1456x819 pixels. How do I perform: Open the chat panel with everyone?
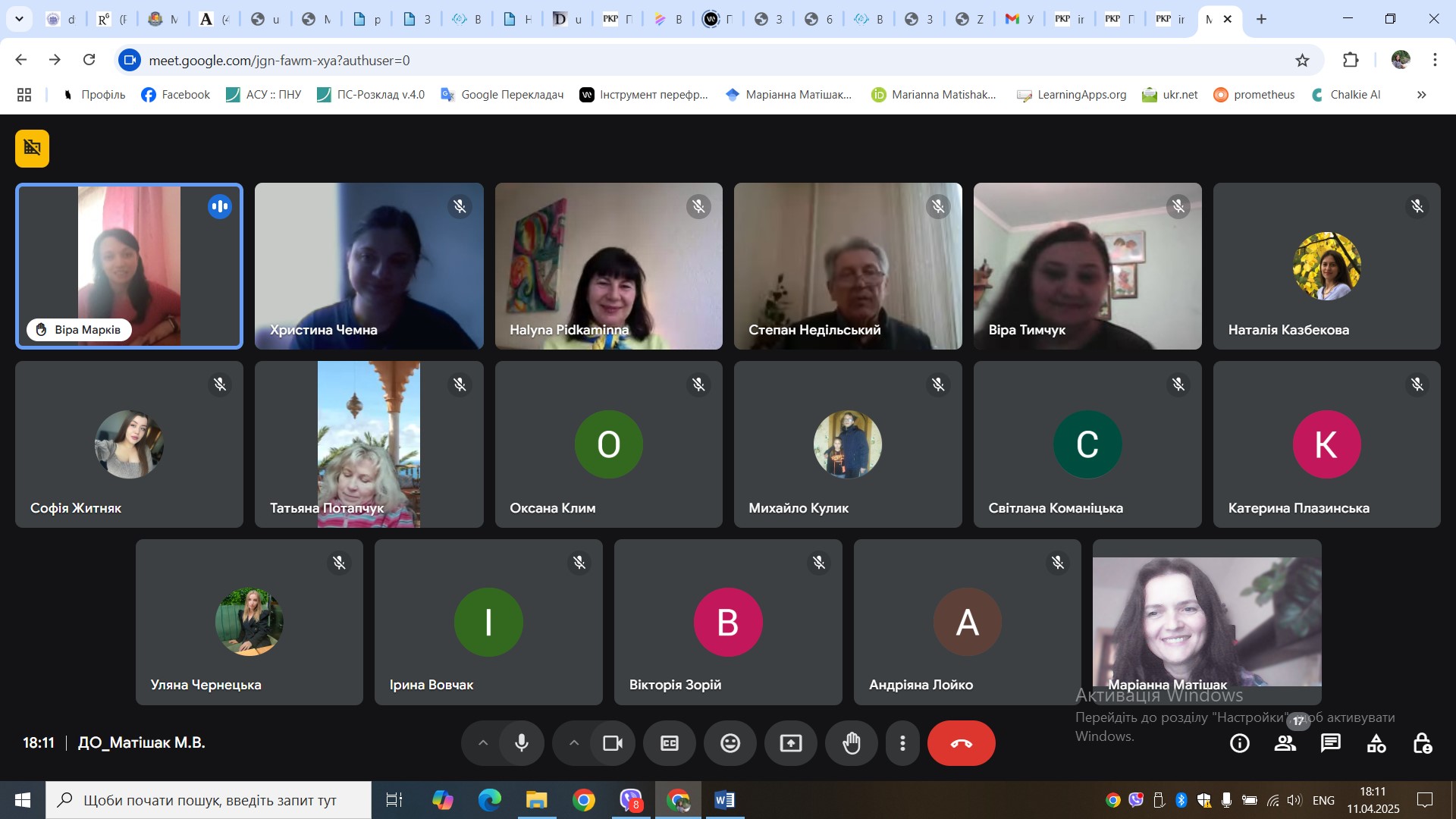pyautogui.click(x=1330, y=743)
